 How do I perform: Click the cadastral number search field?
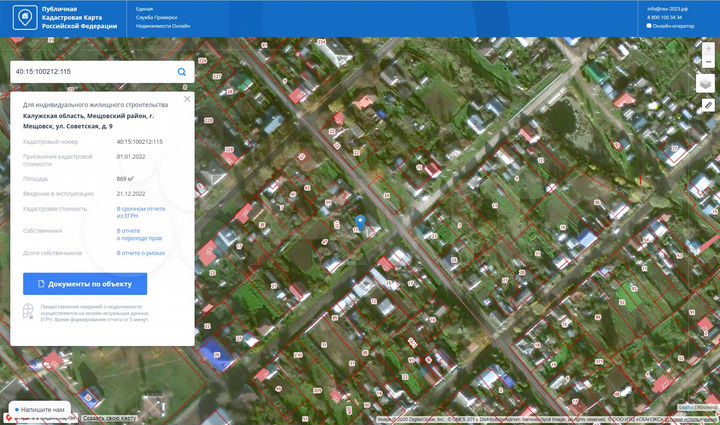click(90, 72)
